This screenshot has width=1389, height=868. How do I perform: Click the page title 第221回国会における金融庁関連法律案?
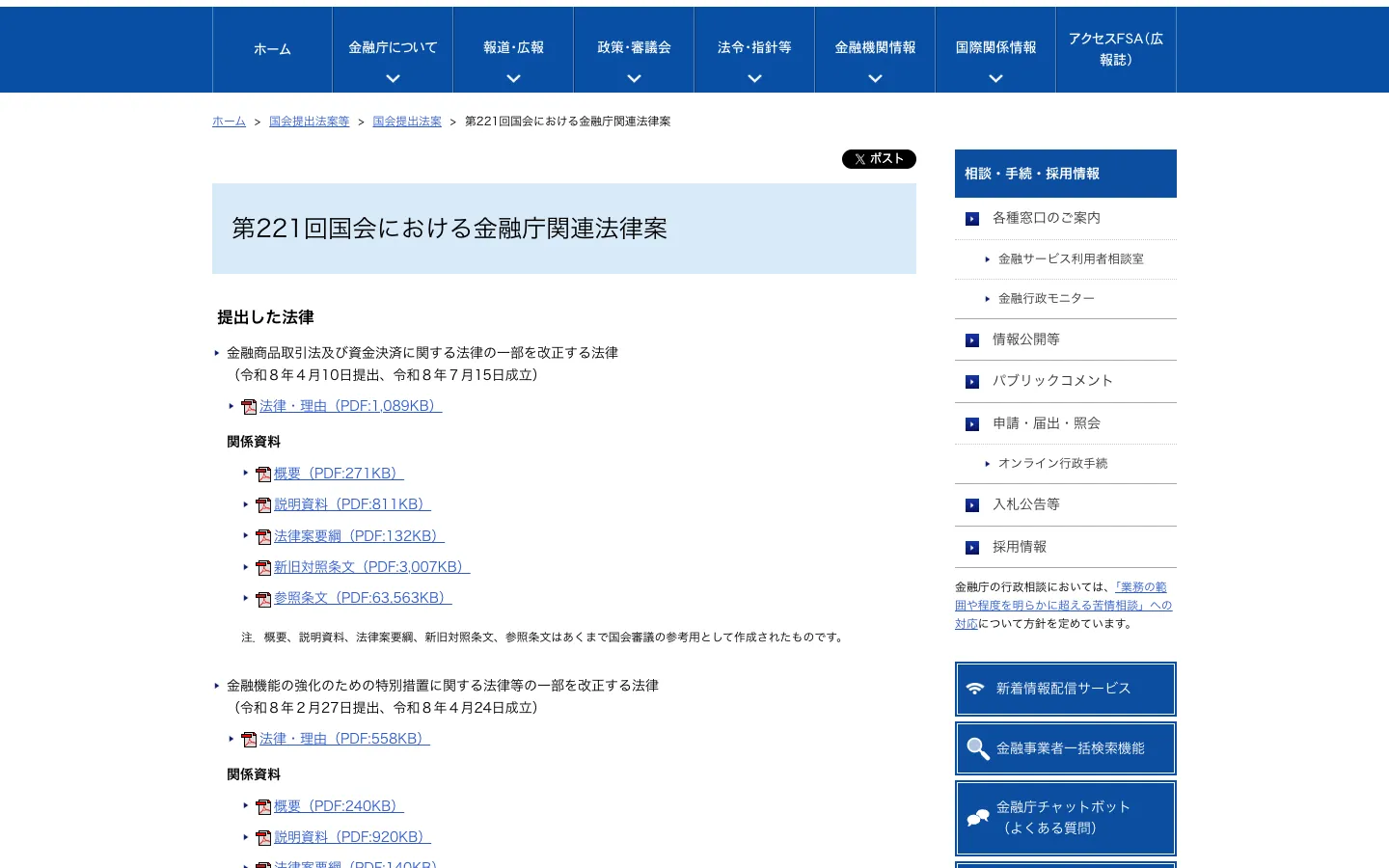tap(449, 229)
